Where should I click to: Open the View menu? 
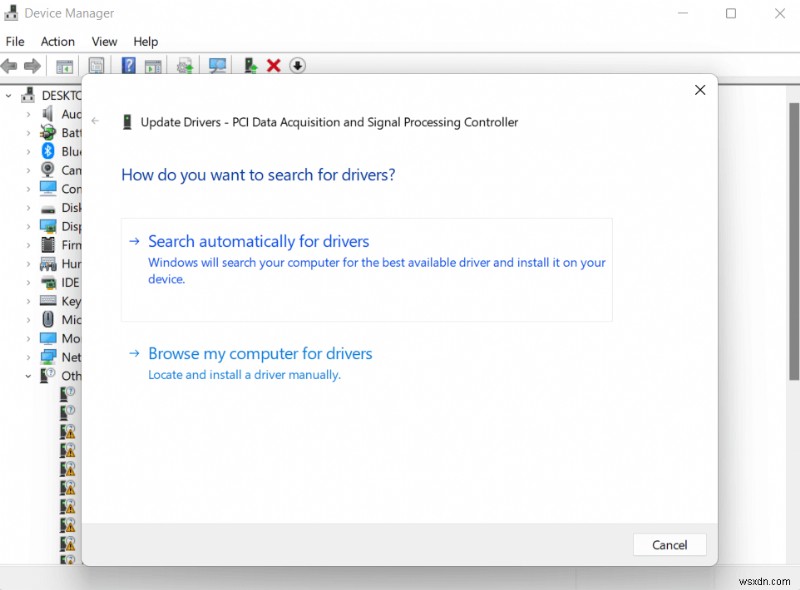click(104, 41)
